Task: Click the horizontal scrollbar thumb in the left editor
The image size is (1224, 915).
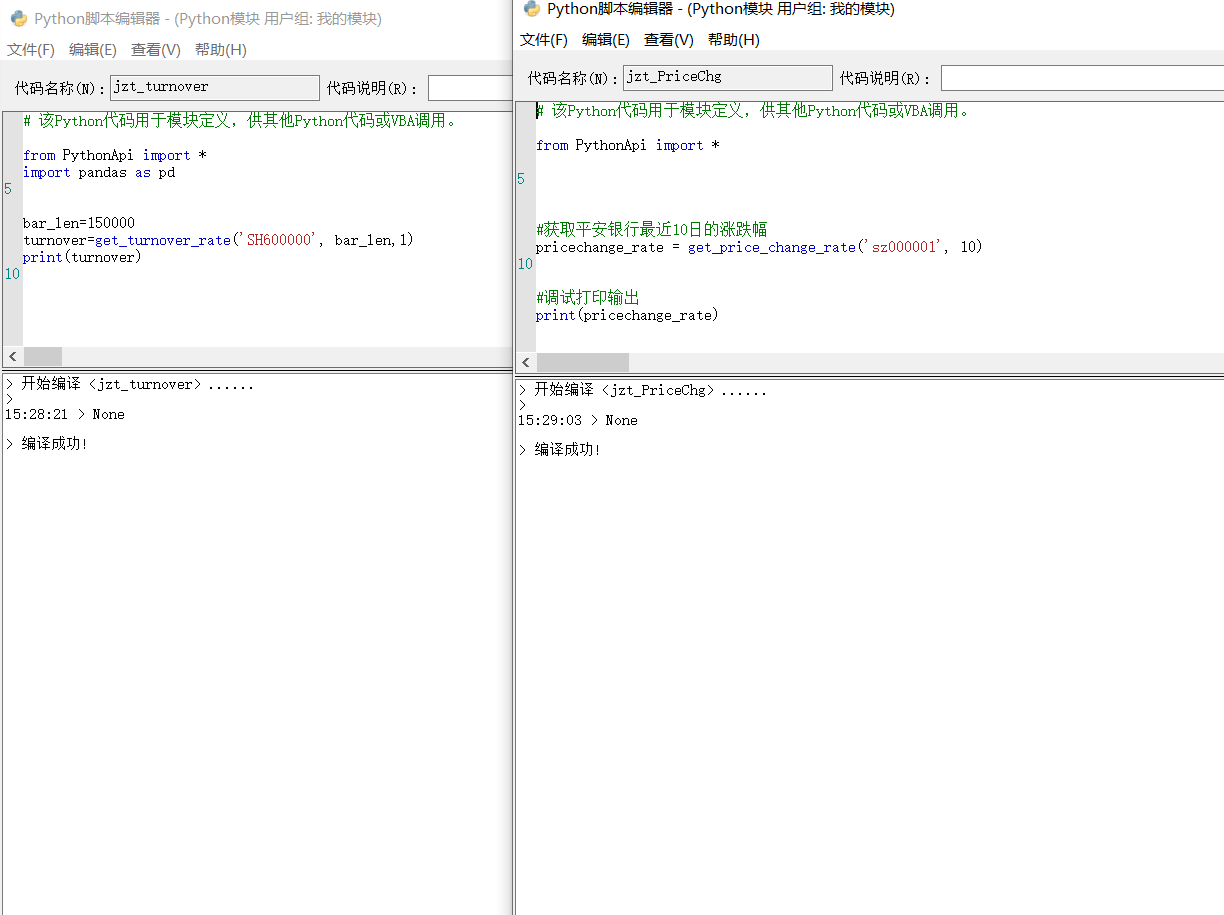Action: [43, 357]
